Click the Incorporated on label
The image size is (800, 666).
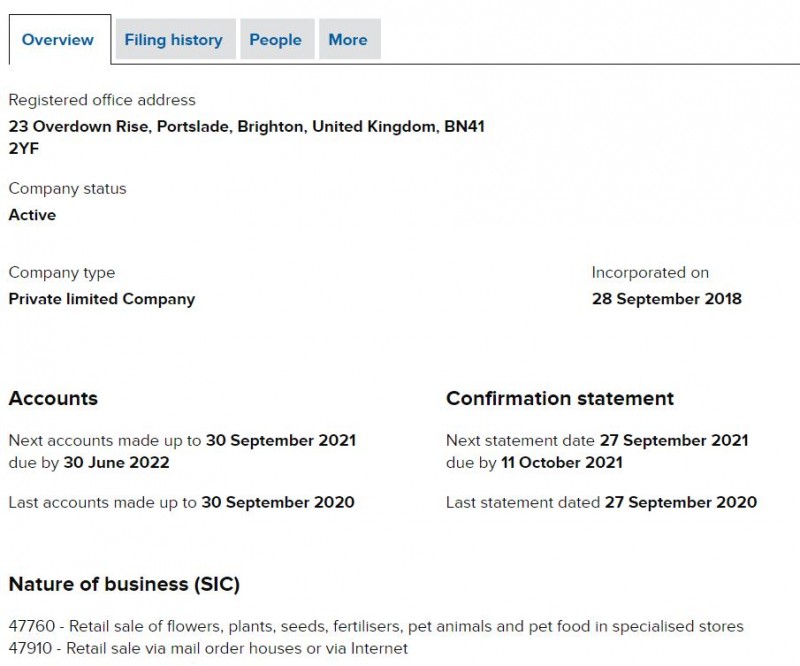coord(650,272)
